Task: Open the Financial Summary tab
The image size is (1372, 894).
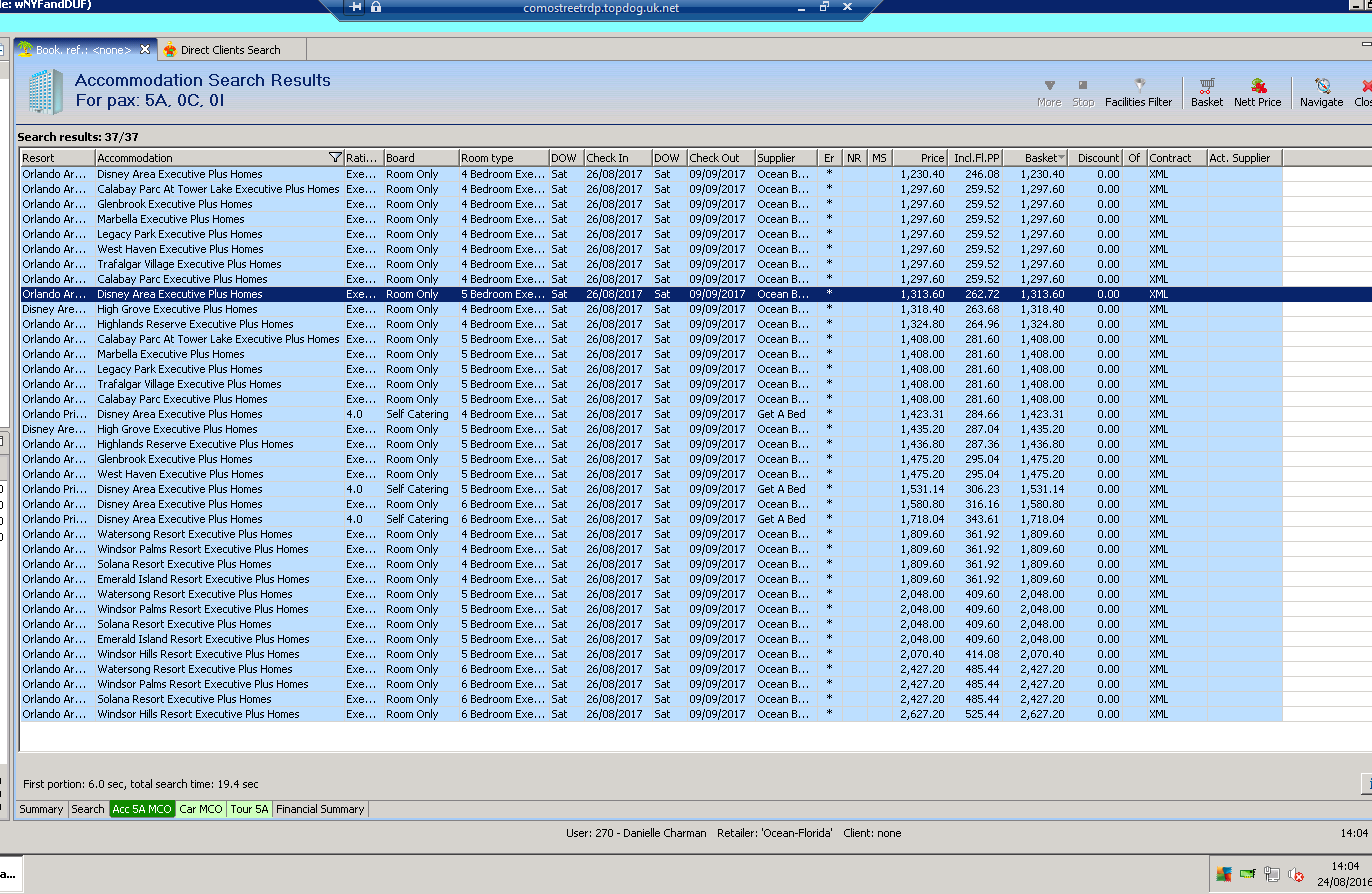Action: [x=320, y=809]
